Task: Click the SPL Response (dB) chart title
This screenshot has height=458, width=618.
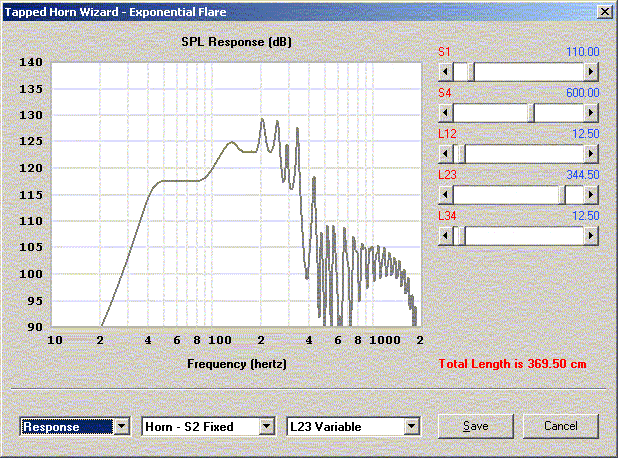Action: 236,42
